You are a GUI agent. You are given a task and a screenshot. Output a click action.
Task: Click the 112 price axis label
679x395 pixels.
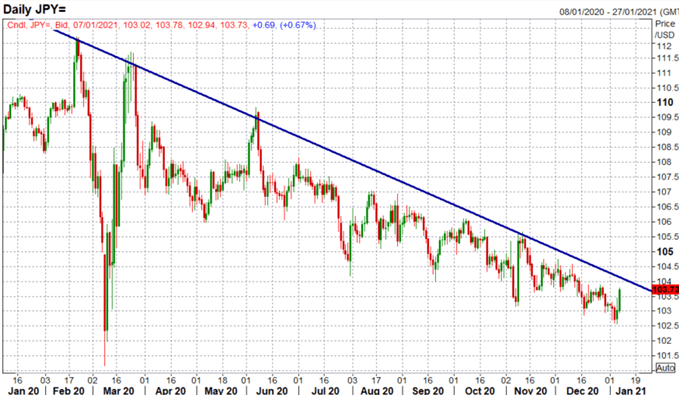[x=664, y=46]
